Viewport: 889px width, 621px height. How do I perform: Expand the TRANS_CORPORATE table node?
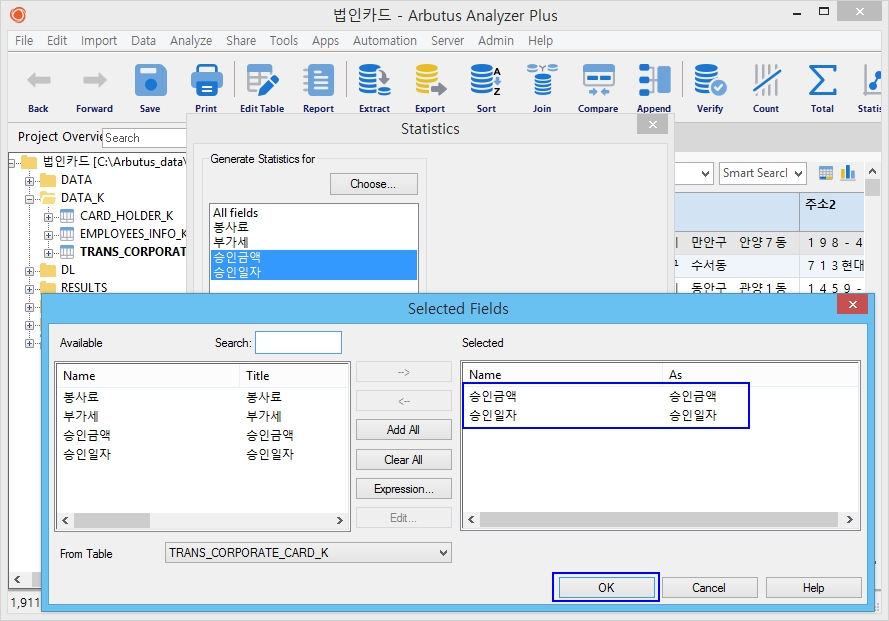(48, 254)
